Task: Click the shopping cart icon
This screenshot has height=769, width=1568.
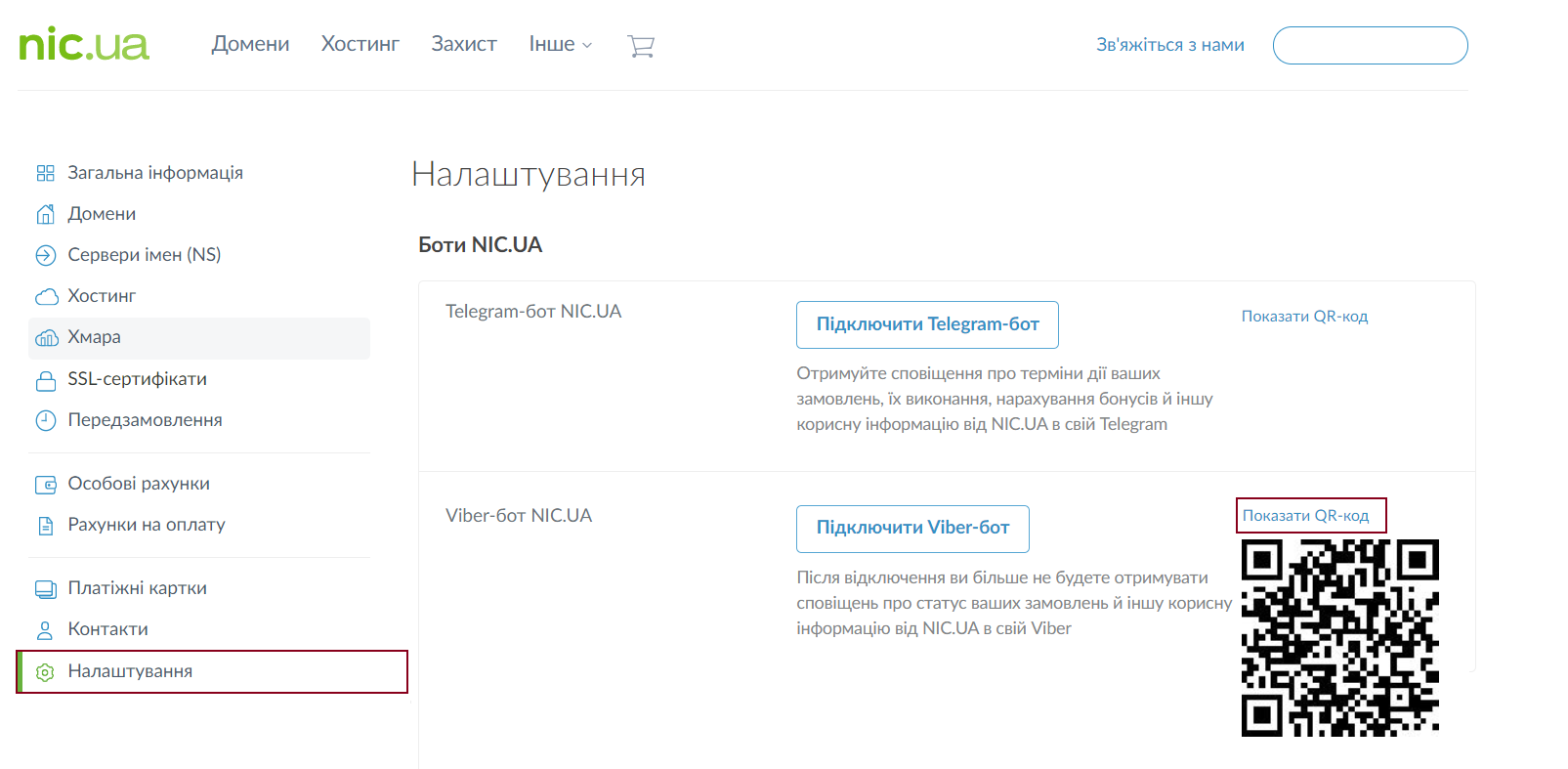Action: pyautogui.click(x=640, y=46)
